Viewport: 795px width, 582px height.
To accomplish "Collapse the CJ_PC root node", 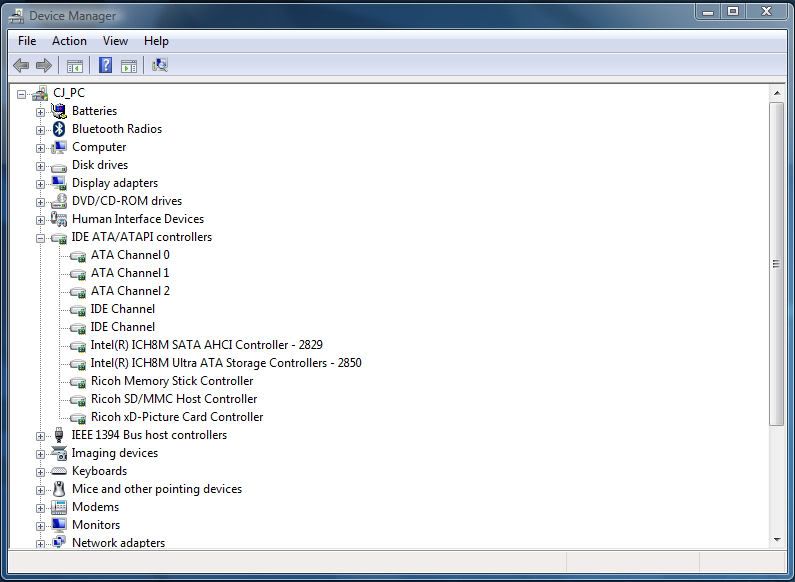I will tap(21, 94).
